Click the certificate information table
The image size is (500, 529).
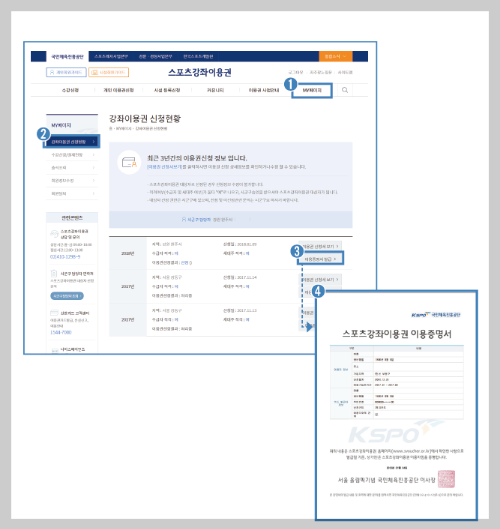pos(397,382)
